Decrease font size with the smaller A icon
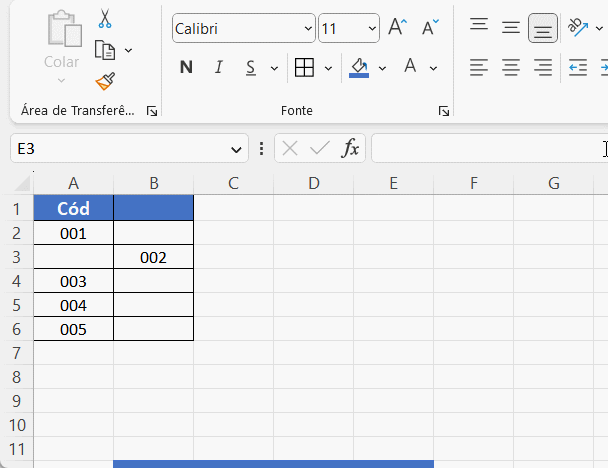This screenshot has height=468, width=608. click(430, 28)
